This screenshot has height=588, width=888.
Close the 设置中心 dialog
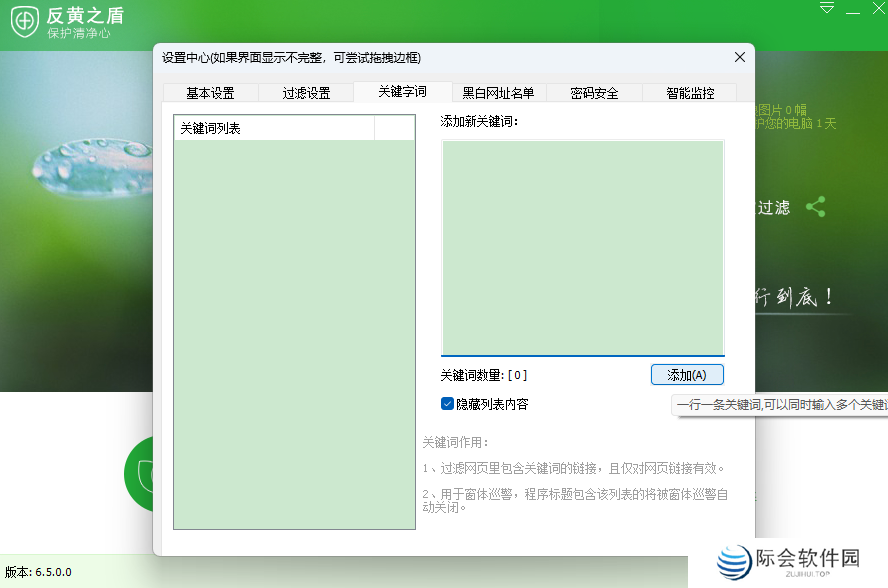point(739,57)
